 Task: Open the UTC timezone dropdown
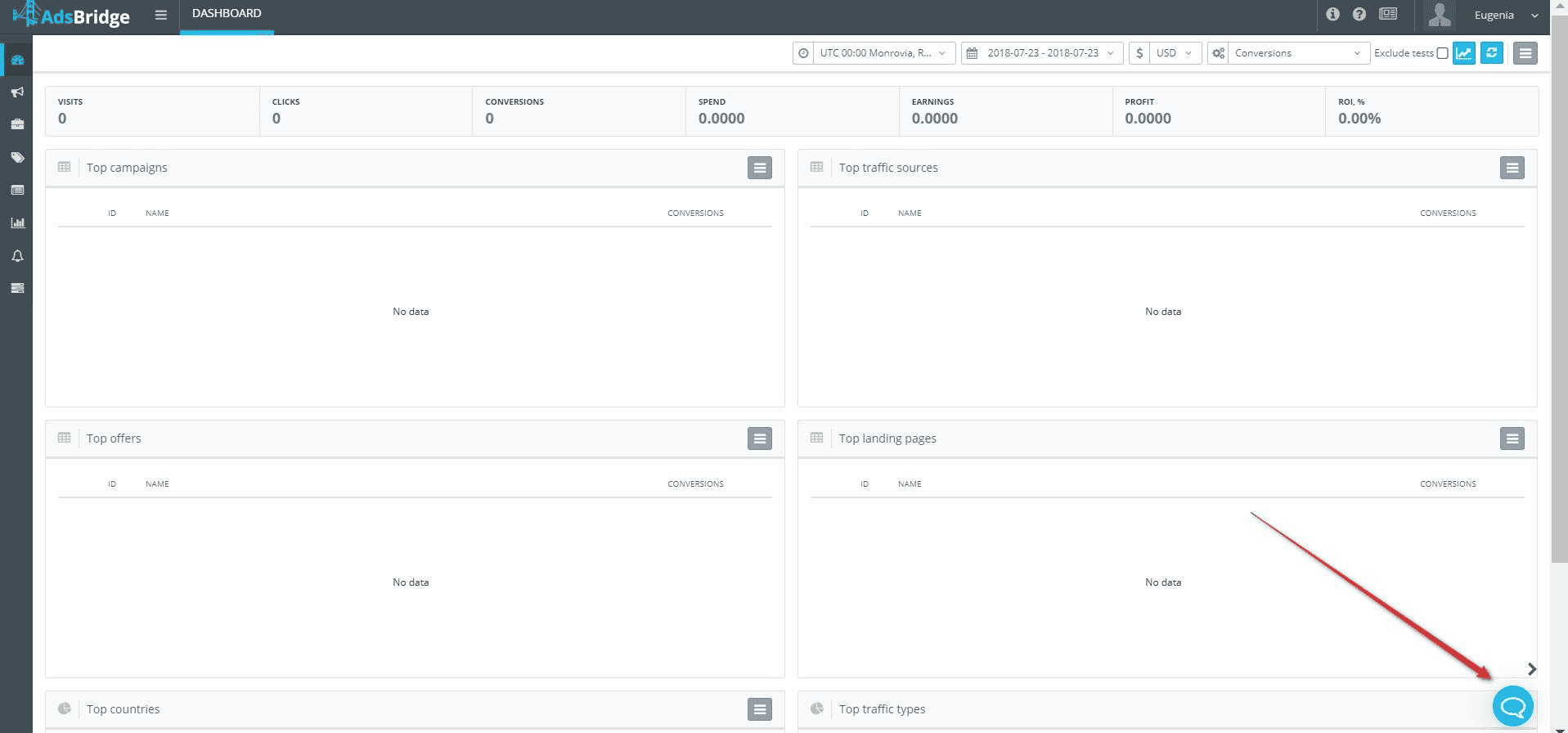coord(874,53)
